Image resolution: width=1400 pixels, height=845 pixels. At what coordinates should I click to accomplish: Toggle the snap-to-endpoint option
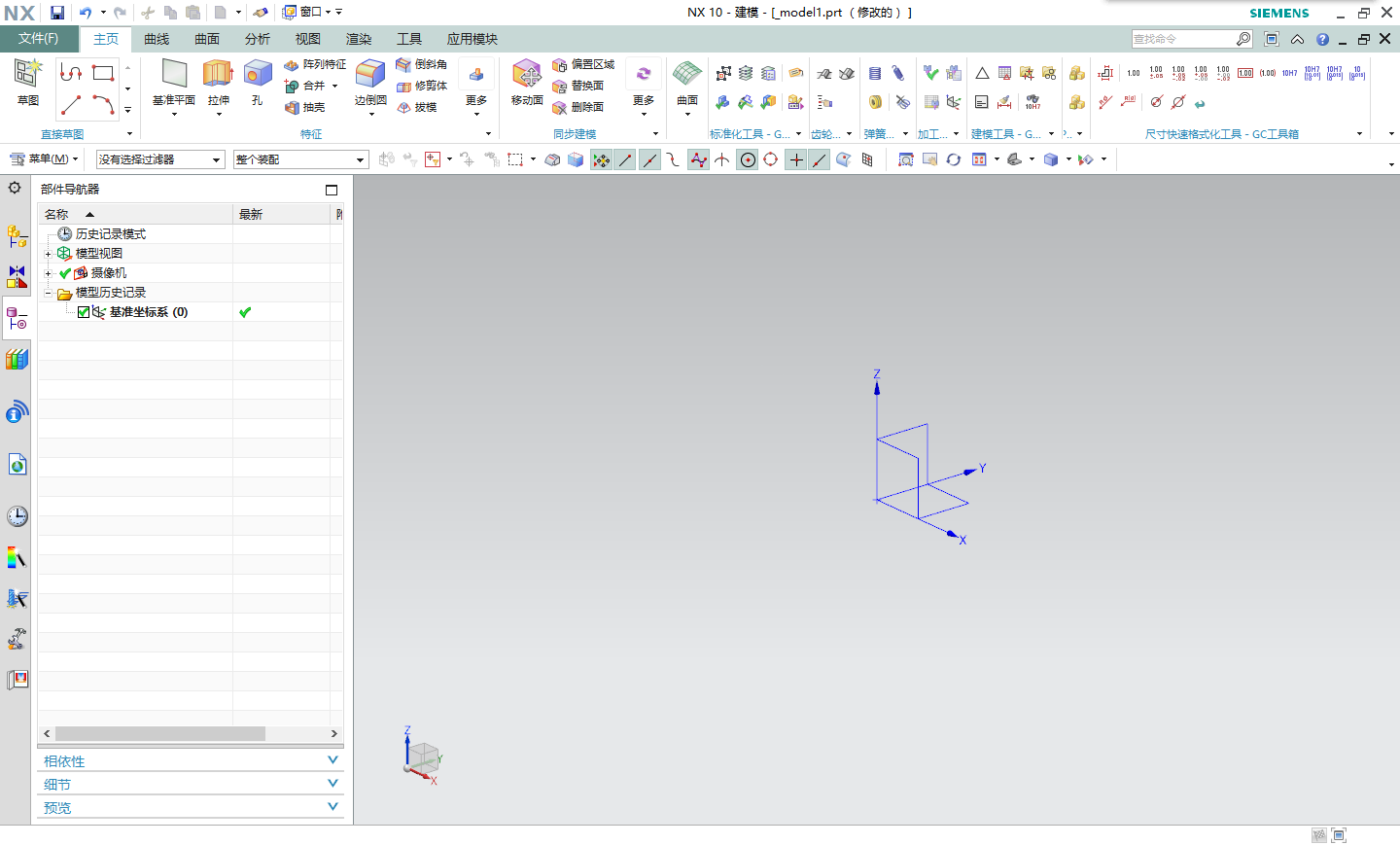625,159
